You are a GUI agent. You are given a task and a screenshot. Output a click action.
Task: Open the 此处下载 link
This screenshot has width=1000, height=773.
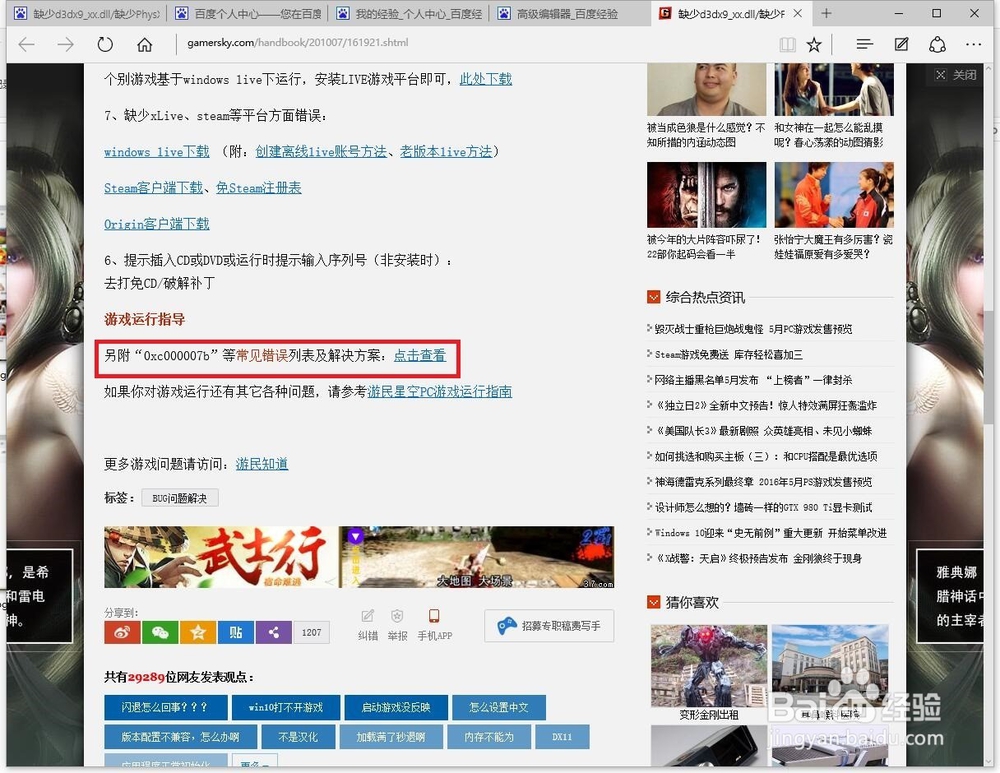click(485, 79)
